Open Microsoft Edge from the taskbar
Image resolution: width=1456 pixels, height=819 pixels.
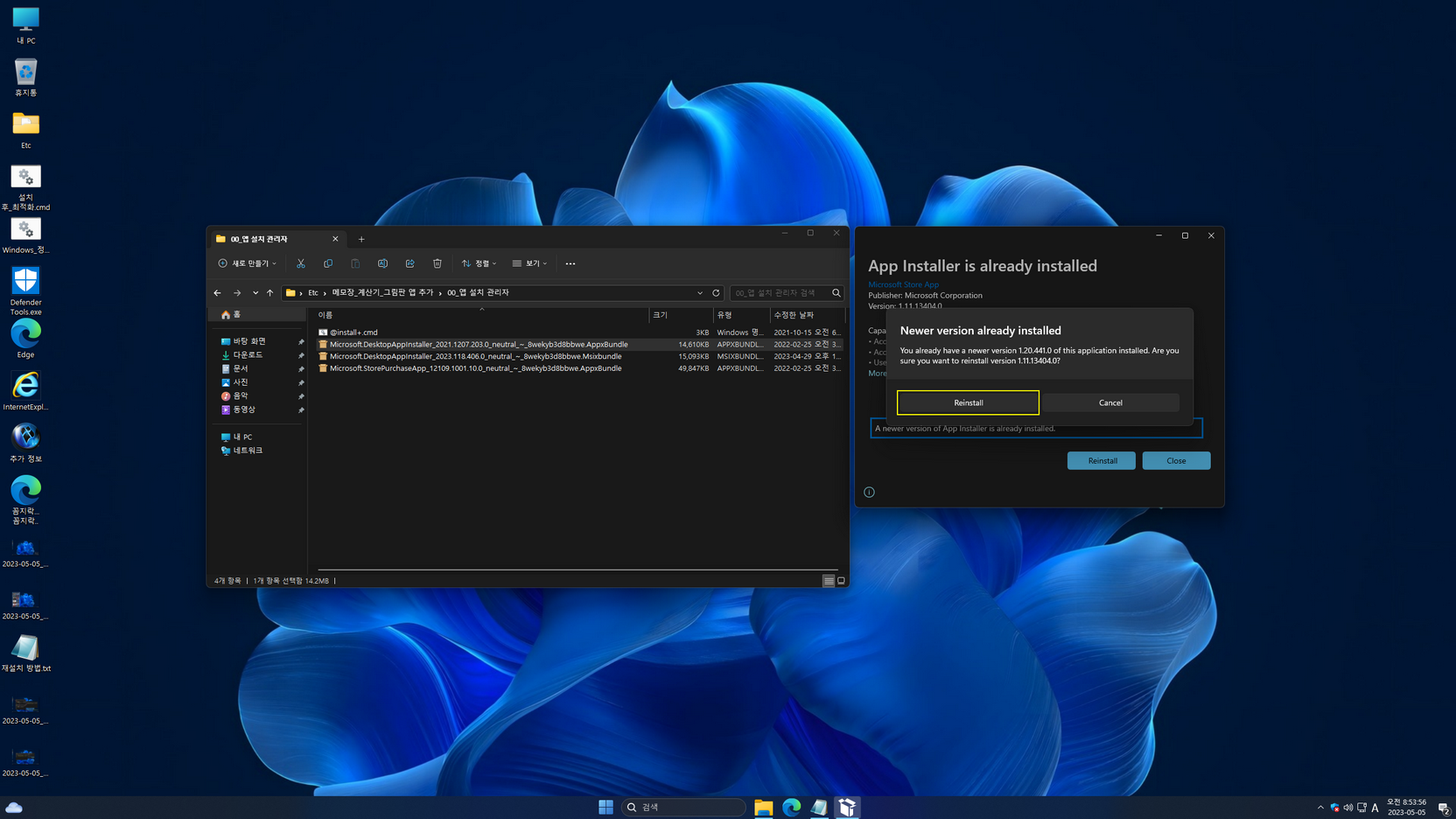click(x=792, y=807)
